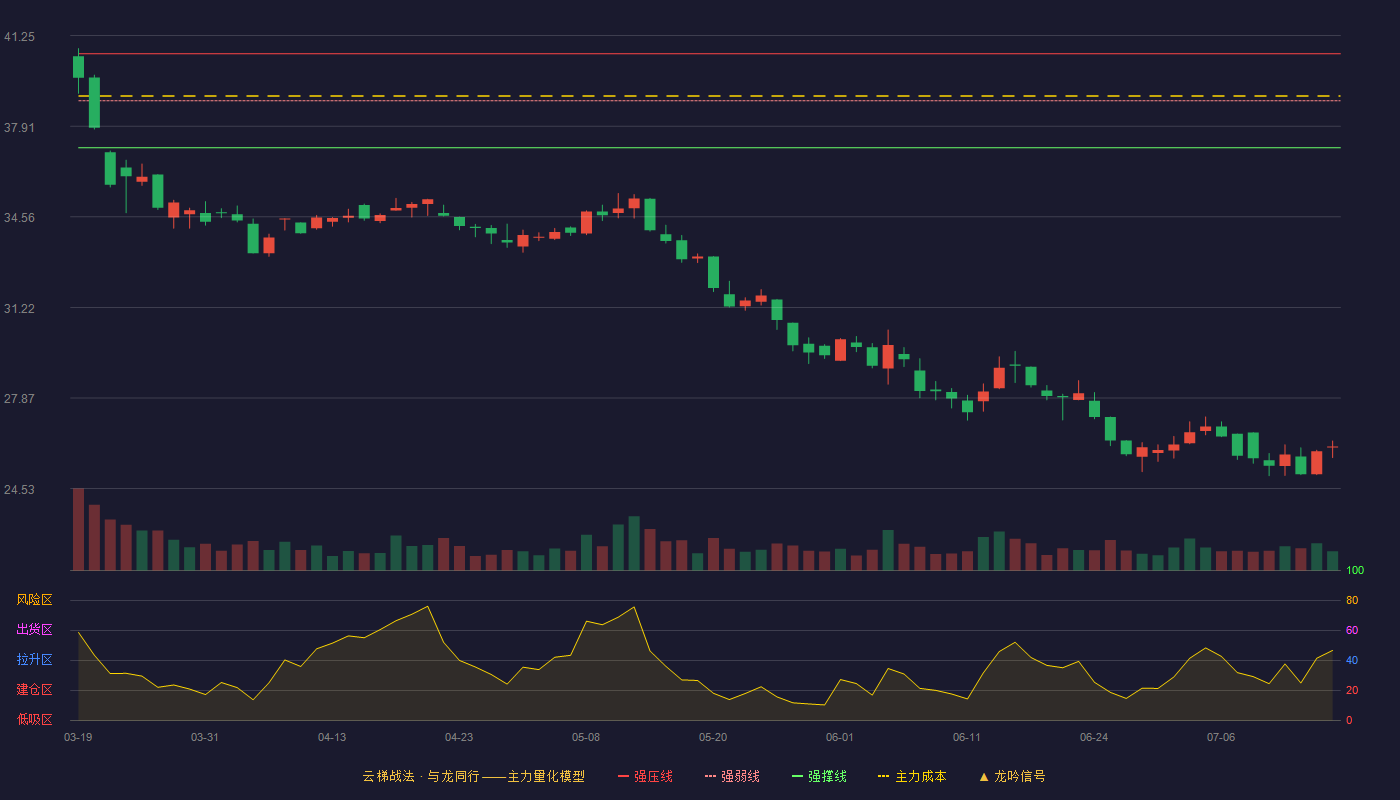1400x800 pixels.
Task: Select the 03-31 date label
Action: point(205,737)
